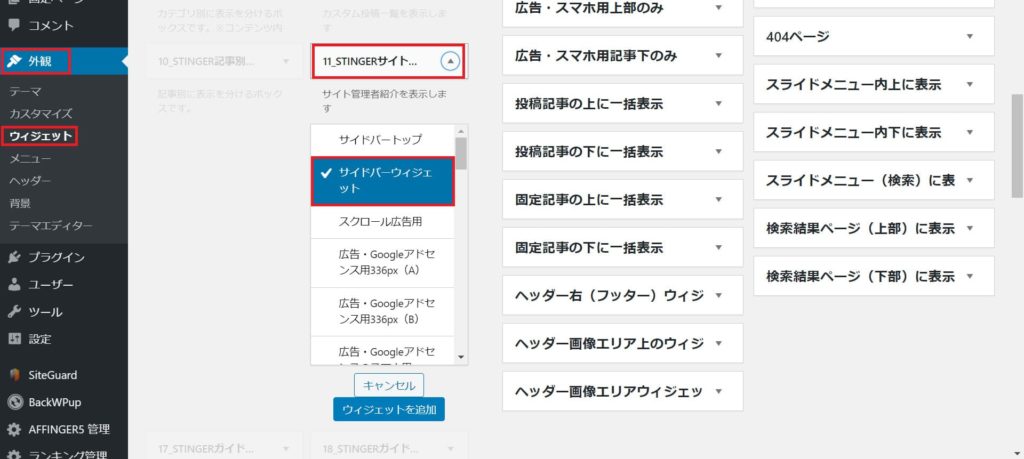
Task: Click the SiteGuard shield icon
Action: pos(14,375)
